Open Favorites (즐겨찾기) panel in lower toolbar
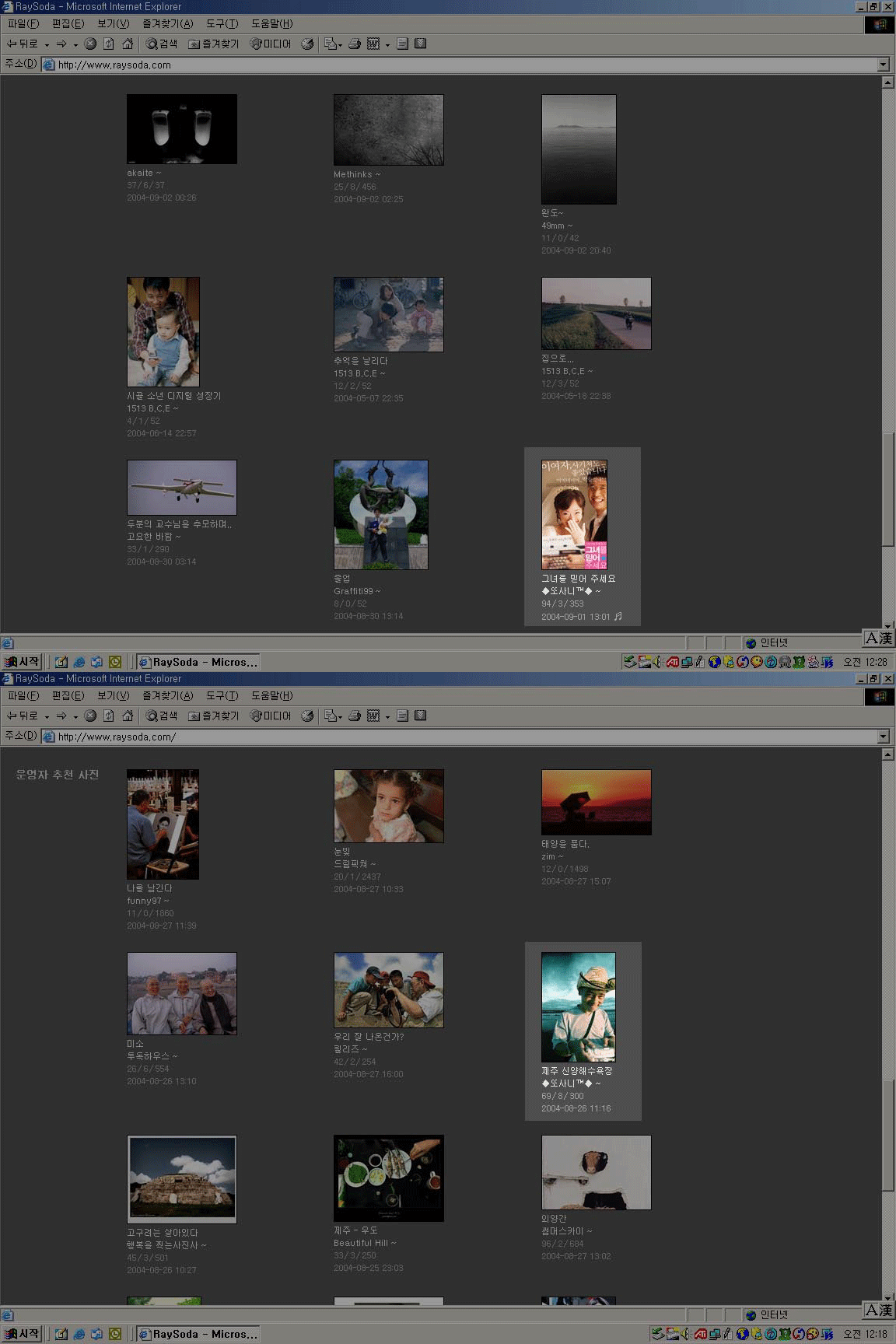The width and height of the screenshot is (896, 1344). point(214,716)
